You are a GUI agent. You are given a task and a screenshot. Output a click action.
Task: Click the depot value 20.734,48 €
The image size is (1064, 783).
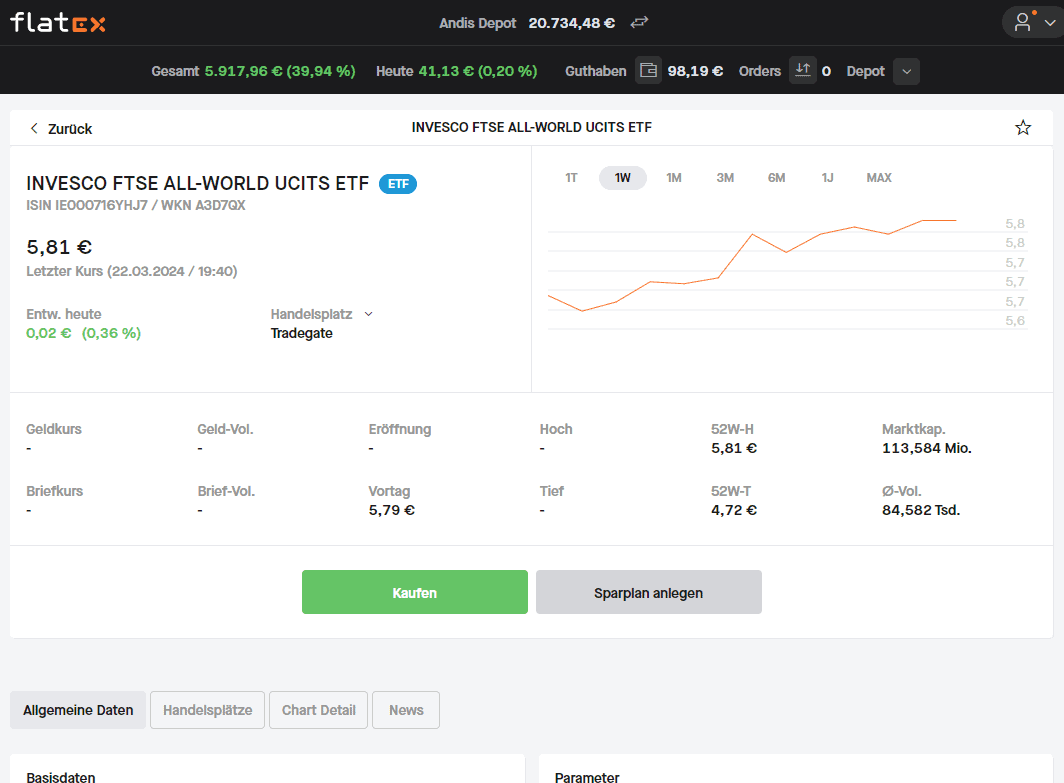(572, 23)
